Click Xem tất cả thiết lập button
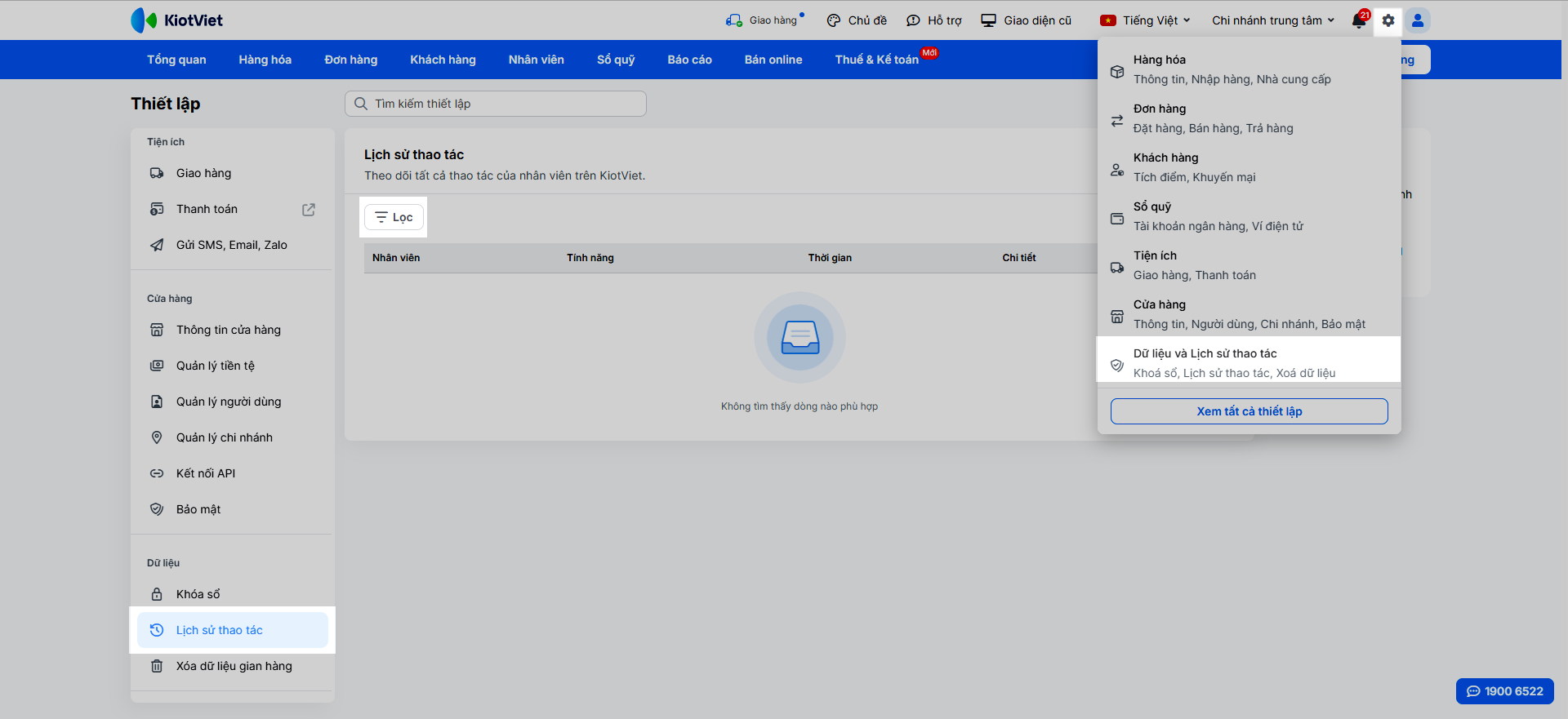 (x=1249, y=411)
